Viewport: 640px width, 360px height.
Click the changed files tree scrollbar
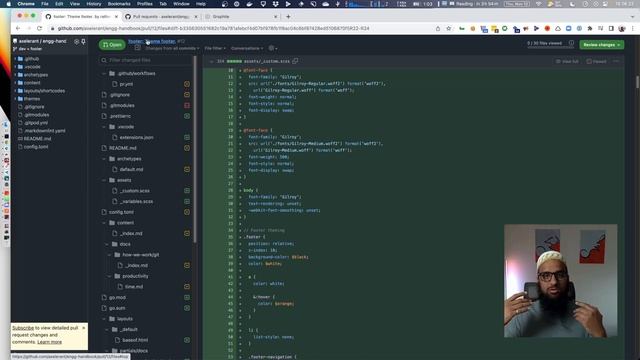[195, 149]
